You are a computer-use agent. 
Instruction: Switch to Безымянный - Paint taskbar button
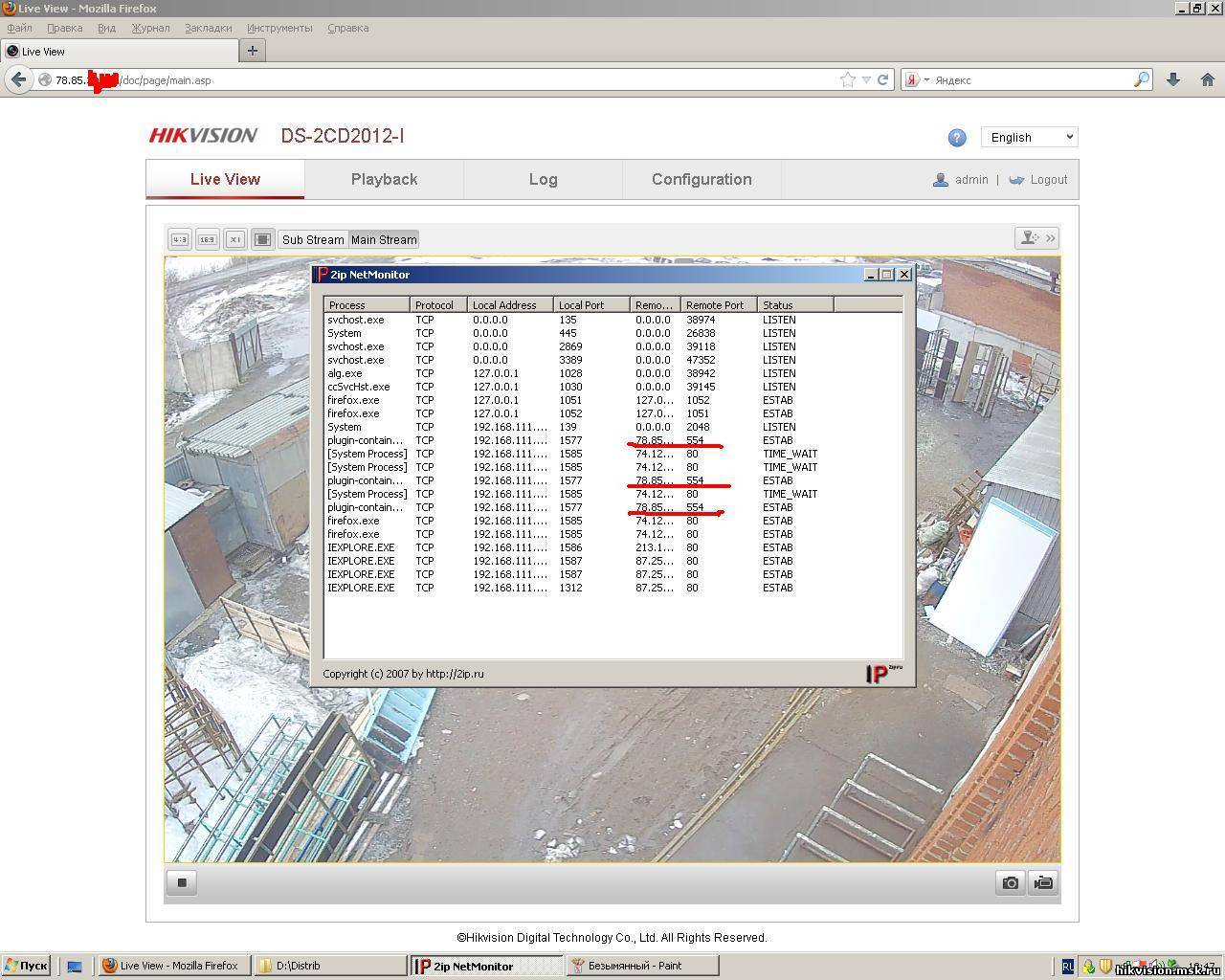coord(642,966)
